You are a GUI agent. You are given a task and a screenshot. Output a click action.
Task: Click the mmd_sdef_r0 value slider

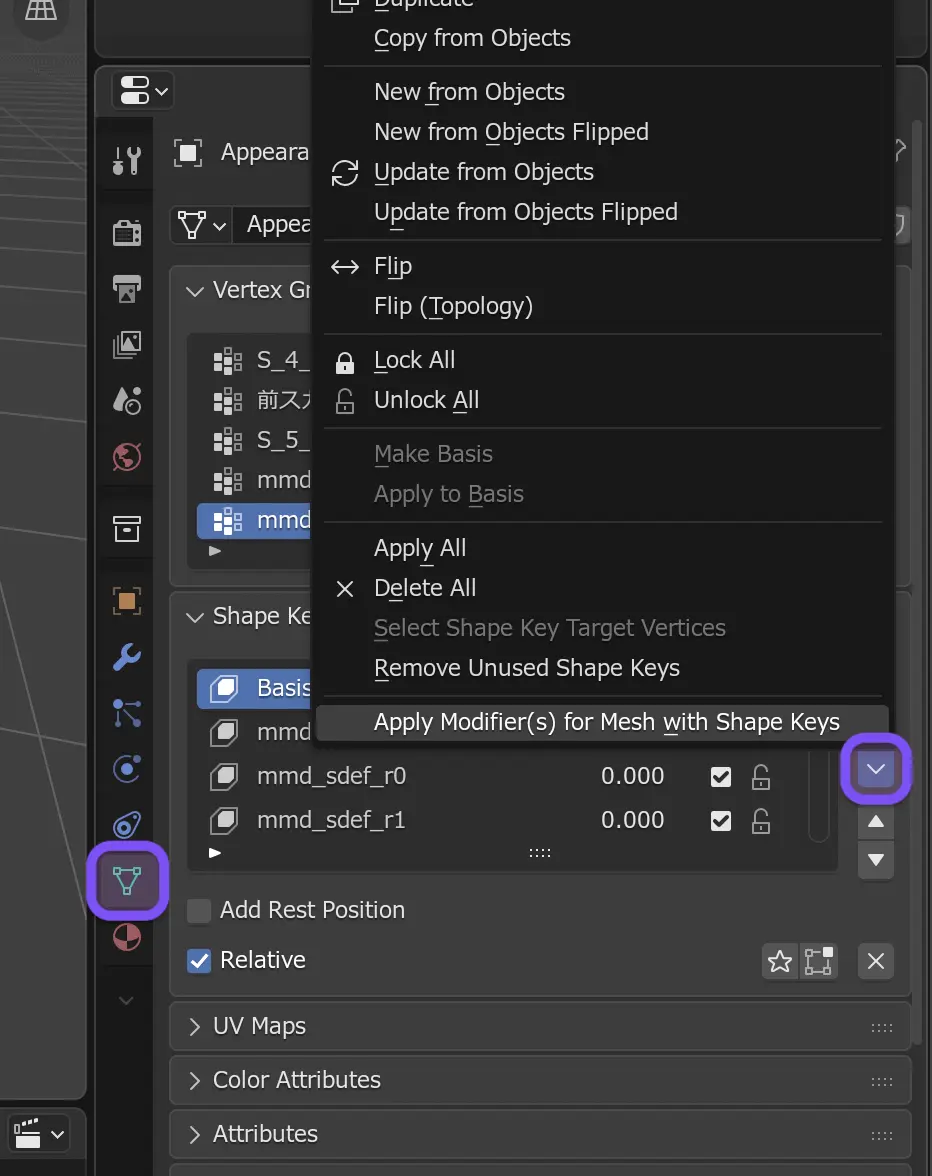click(x=632, y=776)
